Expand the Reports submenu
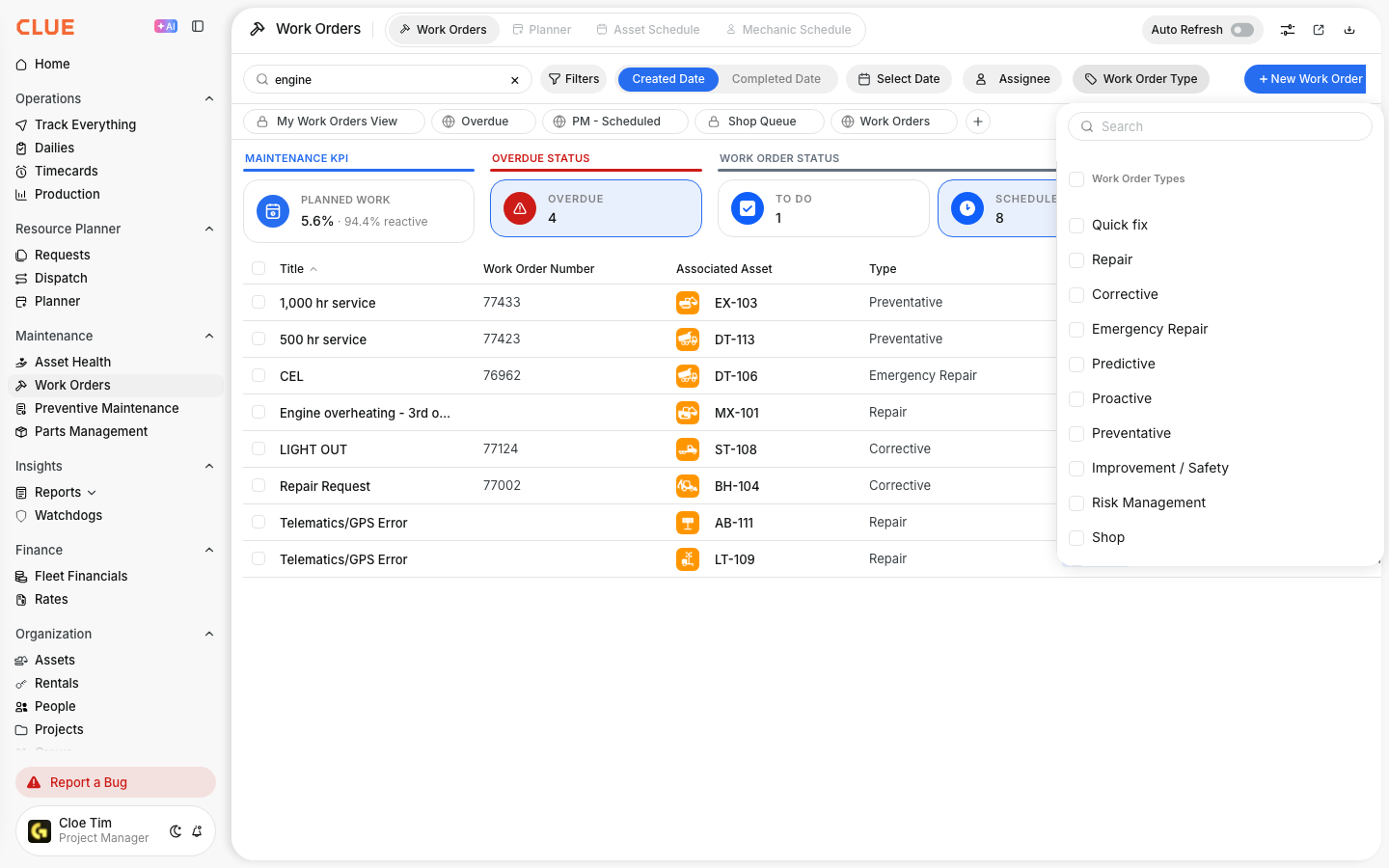The image size is (1389, 868). click(92, 493)
